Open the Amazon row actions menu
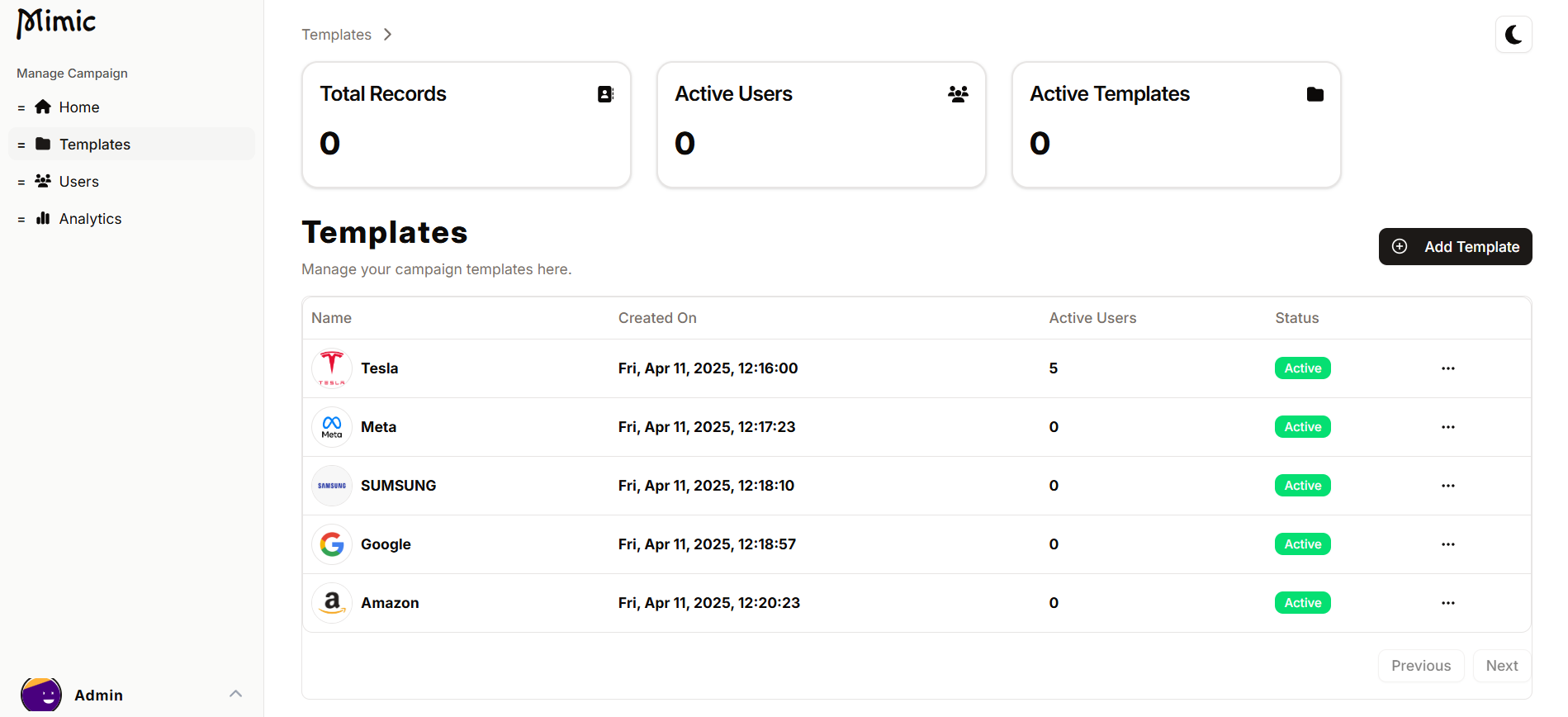The image size is (1568, 717). click(1448, 603)
